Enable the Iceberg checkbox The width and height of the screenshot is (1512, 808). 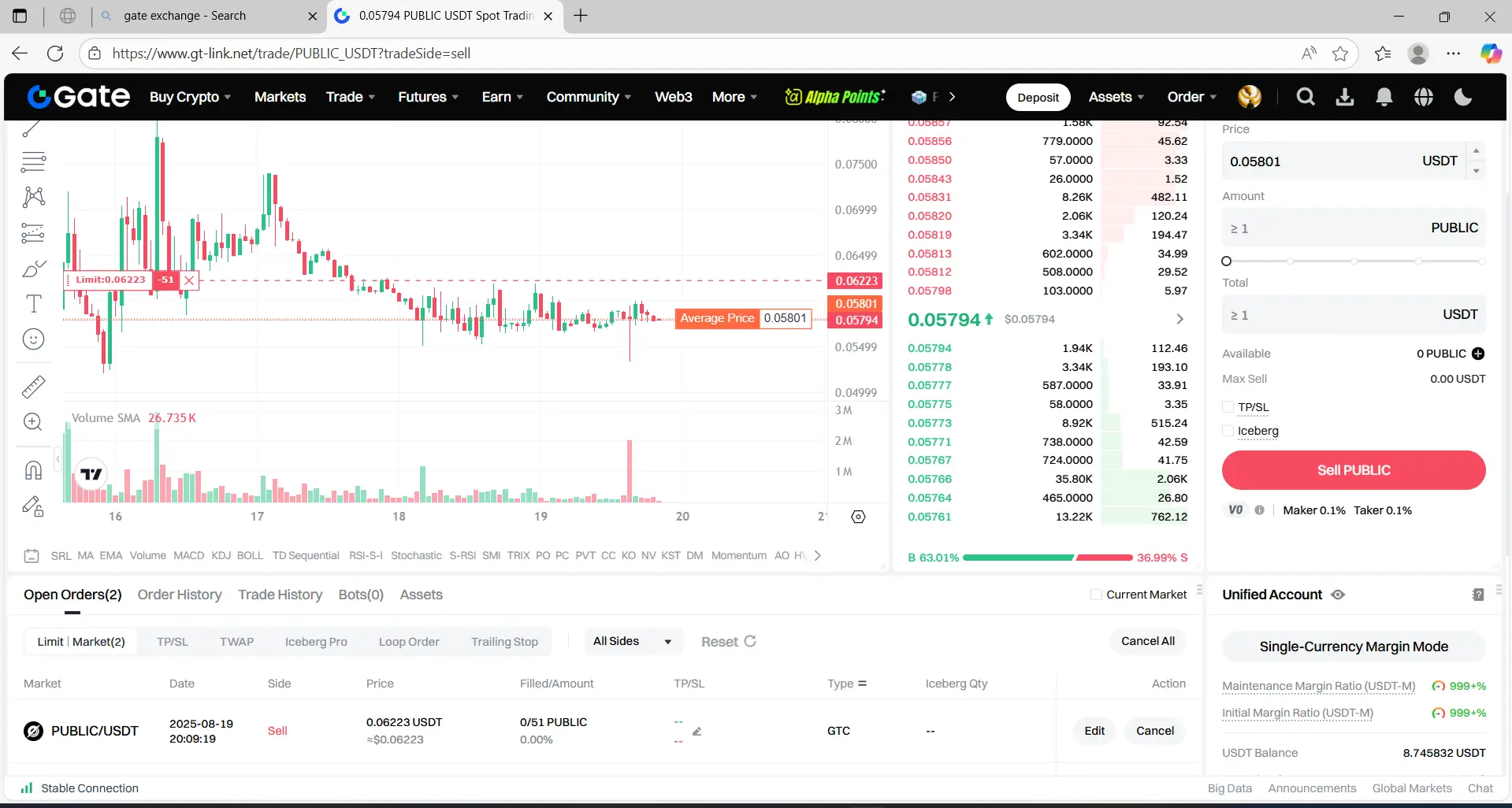[1228, 431]
